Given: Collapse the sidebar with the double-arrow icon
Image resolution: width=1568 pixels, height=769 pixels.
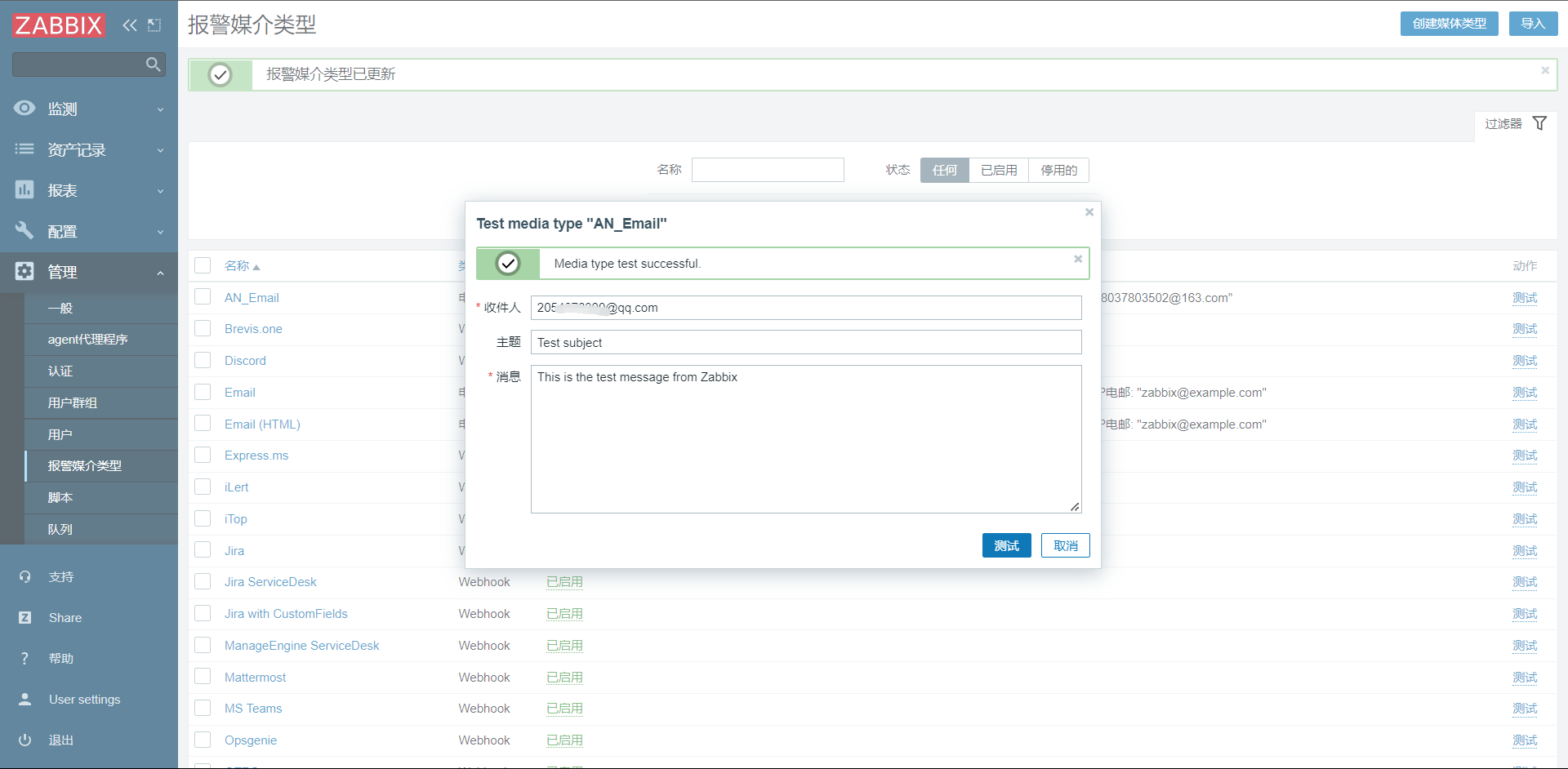Looking at the screenshot, I should [x=130, y=25].
